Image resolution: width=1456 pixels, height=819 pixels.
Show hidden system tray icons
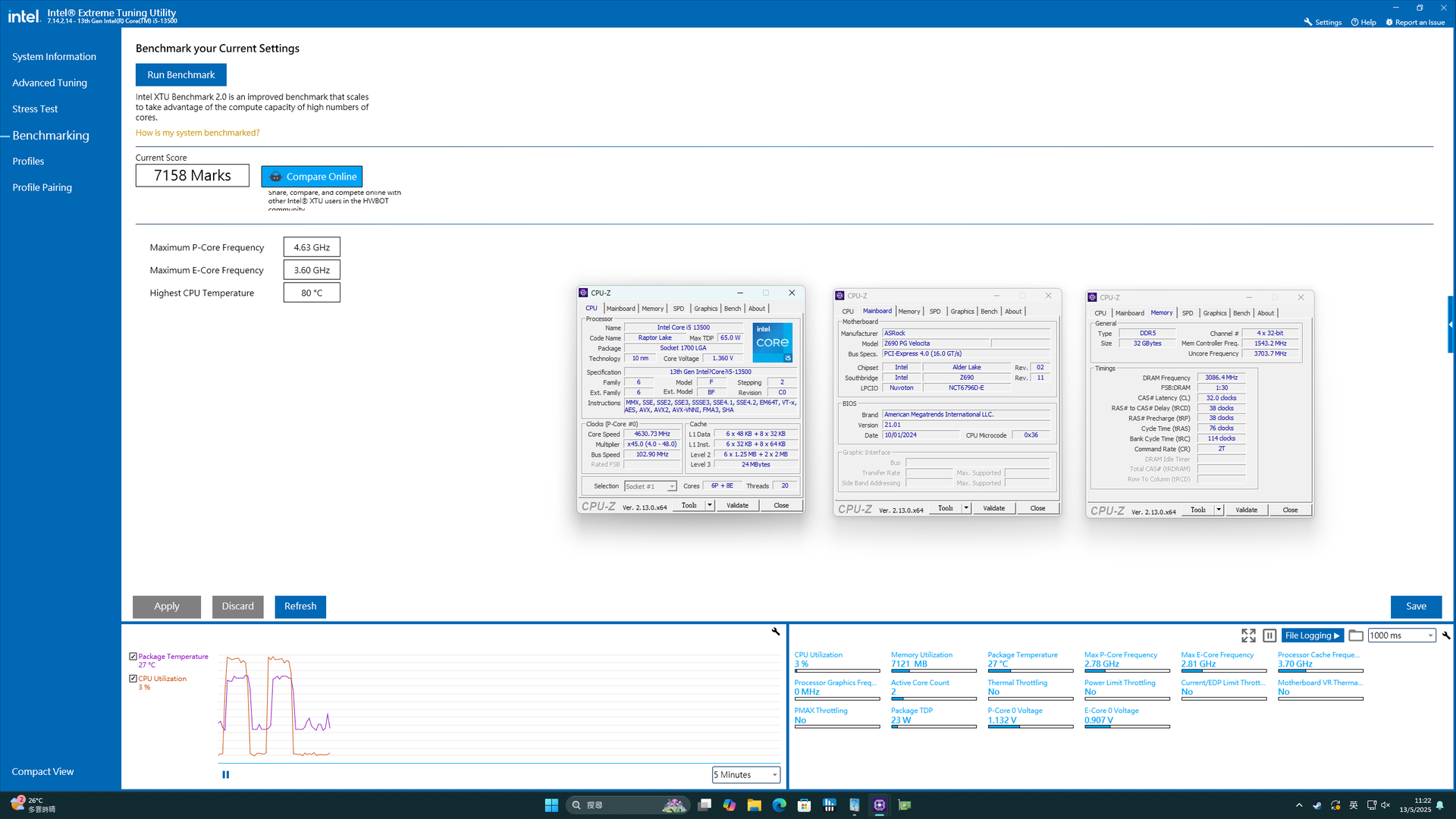1299,805
